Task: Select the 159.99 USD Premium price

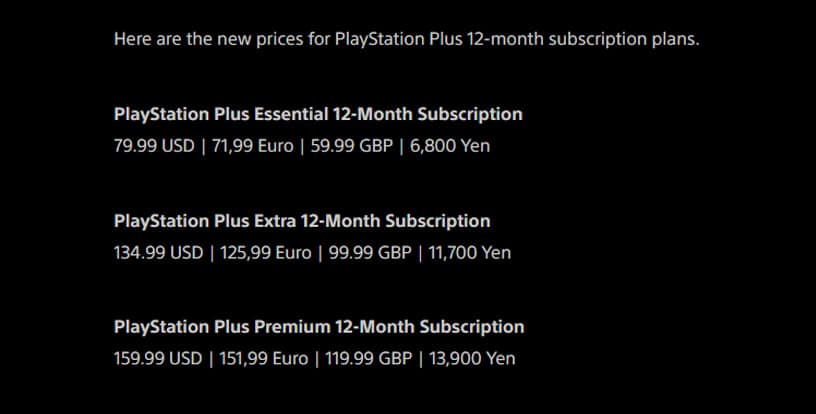Action: click(x=158, y=358)
